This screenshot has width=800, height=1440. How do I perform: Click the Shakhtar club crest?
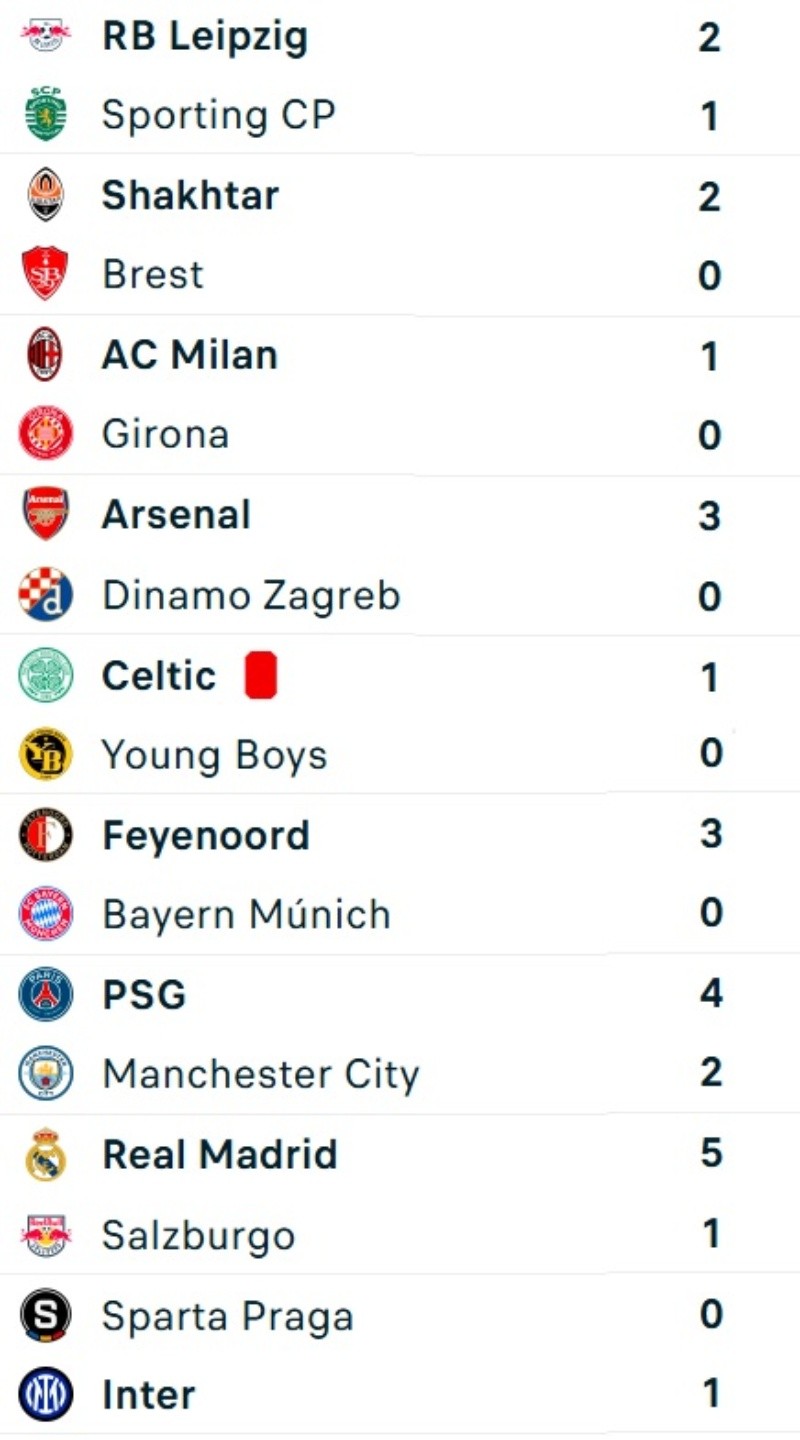45,195
